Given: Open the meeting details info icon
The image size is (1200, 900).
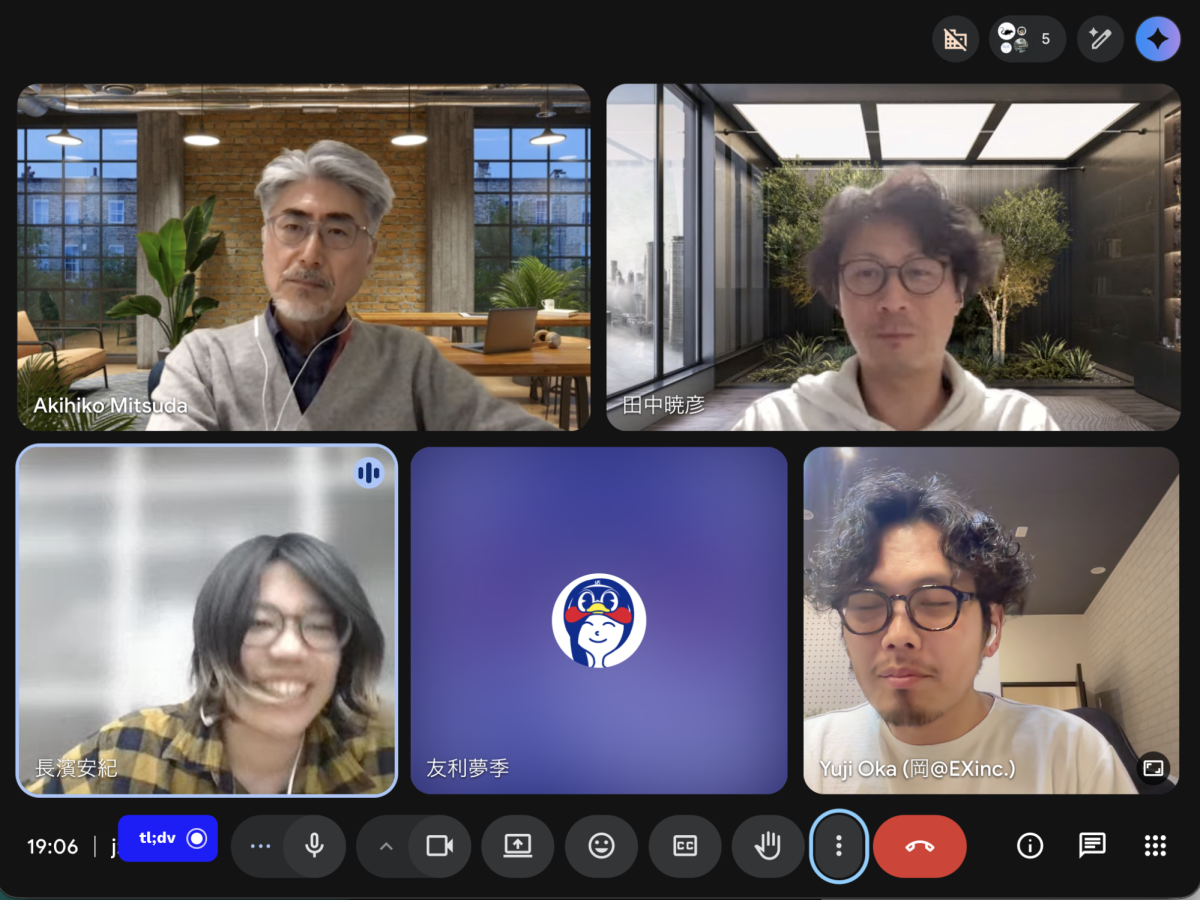Looking at the screenshot, I should [1029, 846].
